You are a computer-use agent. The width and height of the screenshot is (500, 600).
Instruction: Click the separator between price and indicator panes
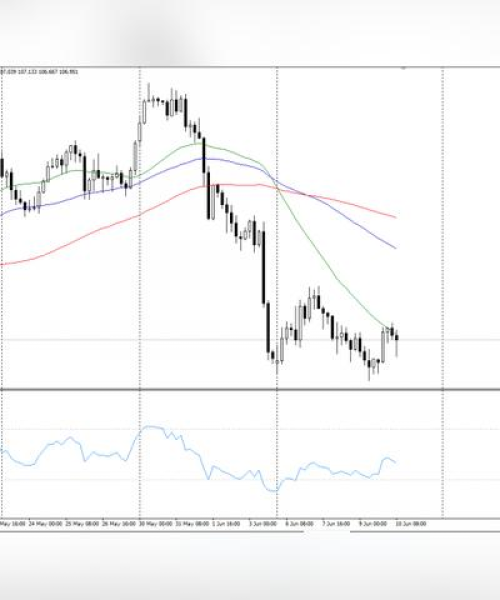click(x=250, y=390)
